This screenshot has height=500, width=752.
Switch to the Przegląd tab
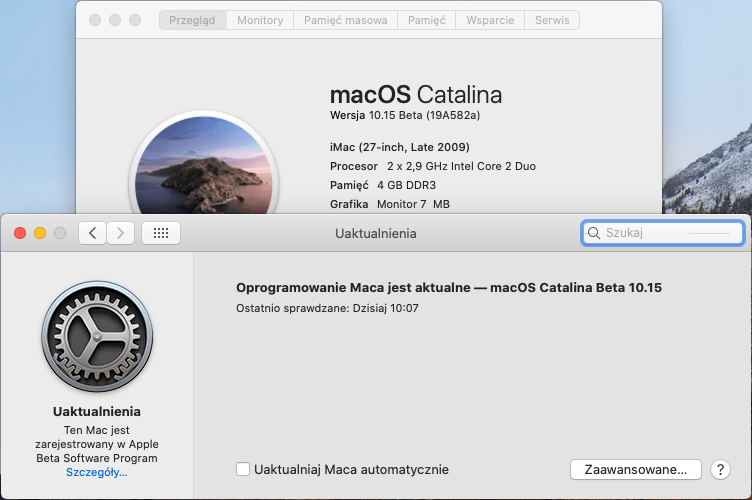[192, 20]
